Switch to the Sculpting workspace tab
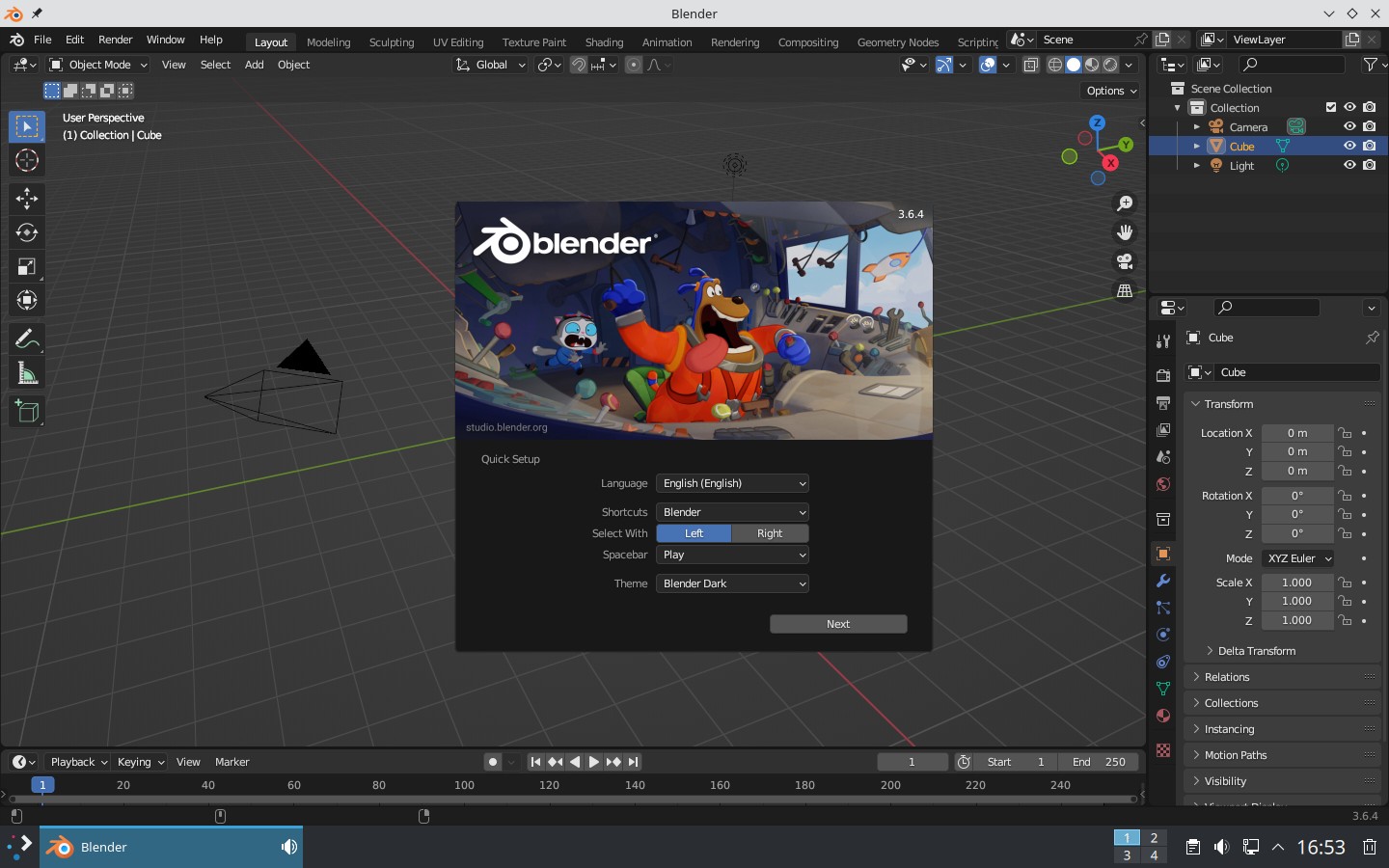The height and width of the screenshot is (868, 1389). [392, 42]
